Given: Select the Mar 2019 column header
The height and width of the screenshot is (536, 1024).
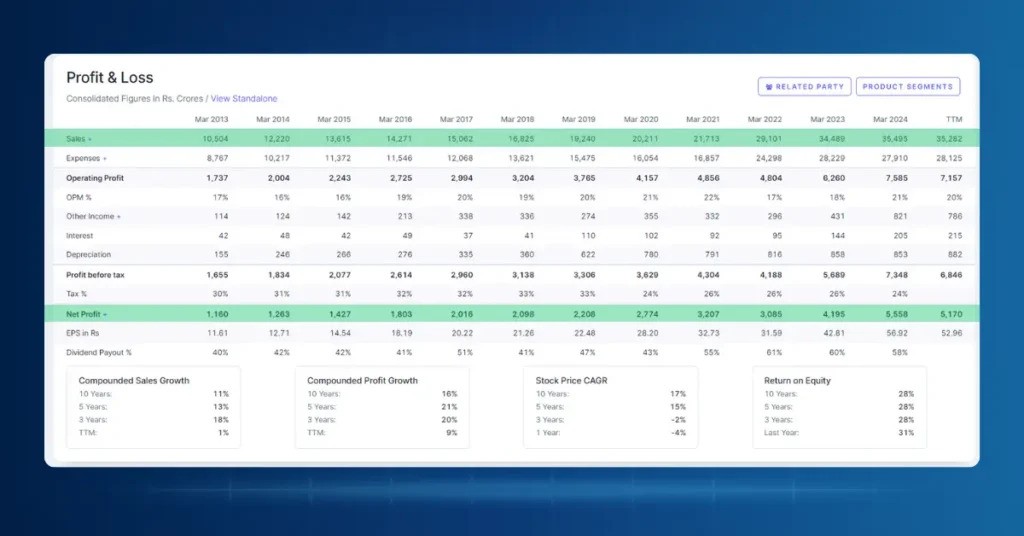Looking at the screenshot, I should click(x=579, y=119).
